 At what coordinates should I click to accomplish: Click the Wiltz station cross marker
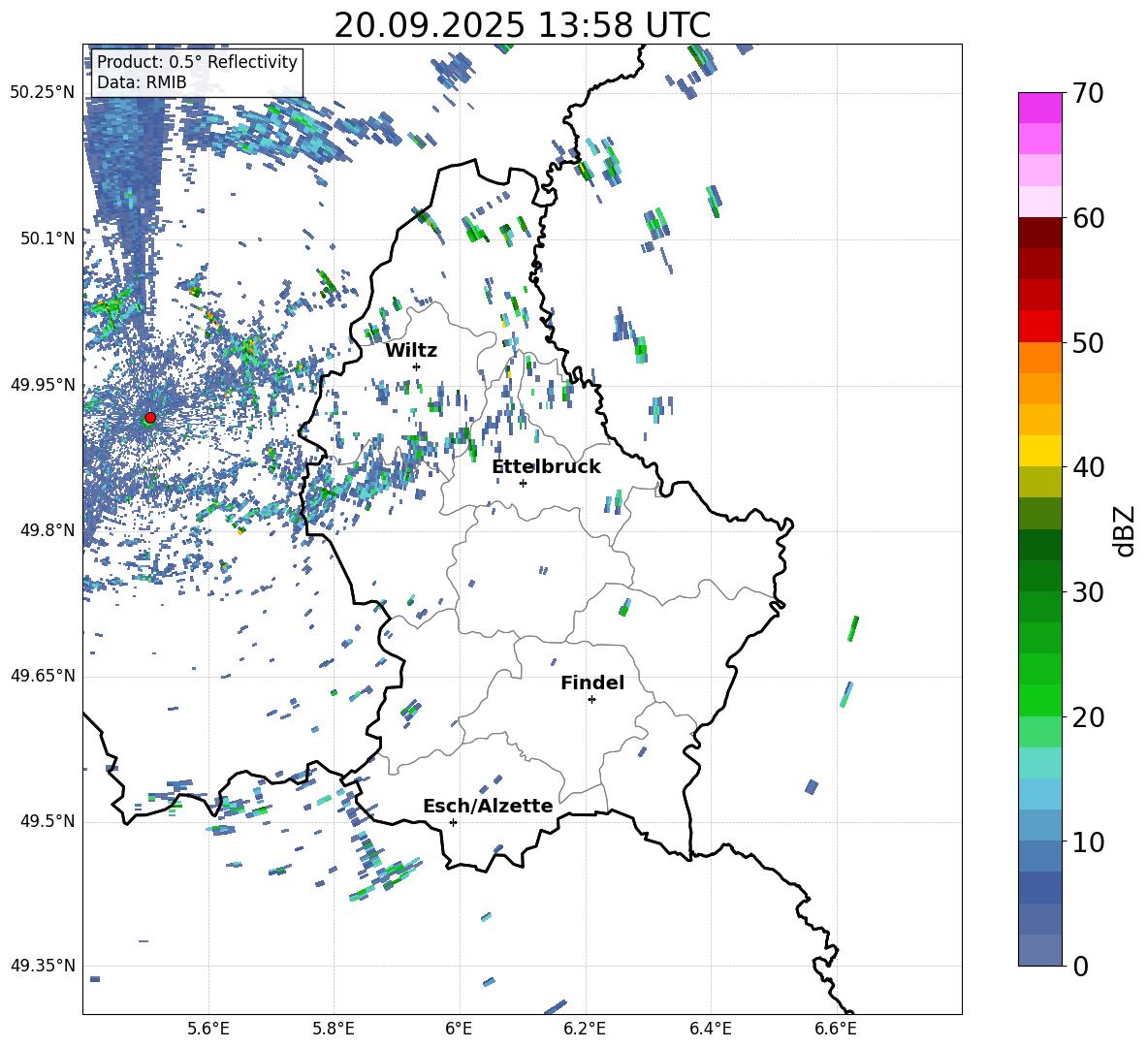[417, 366]
